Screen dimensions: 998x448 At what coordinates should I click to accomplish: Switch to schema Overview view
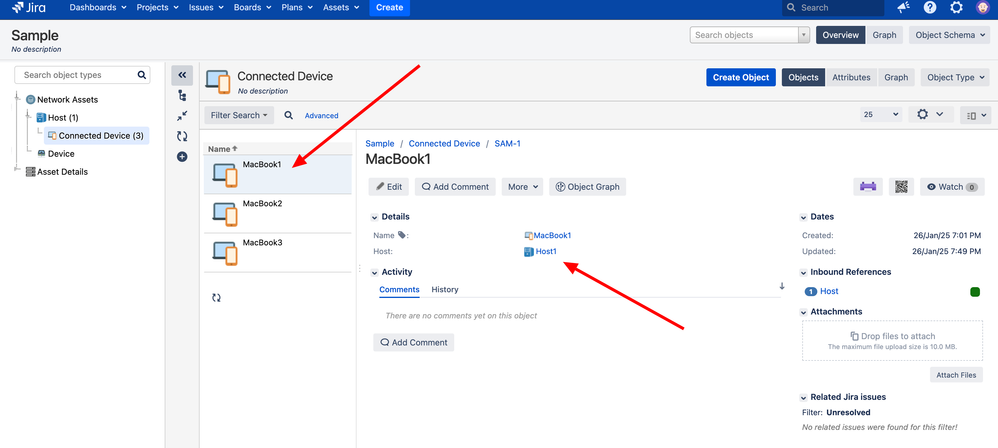pos(840,35)
